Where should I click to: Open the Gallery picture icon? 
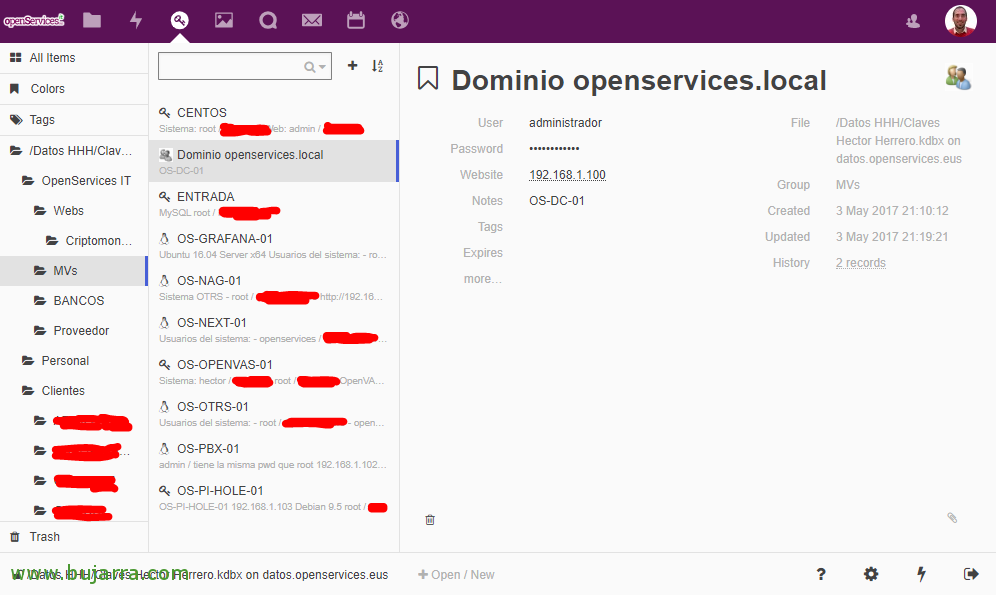tap(224, 20)
